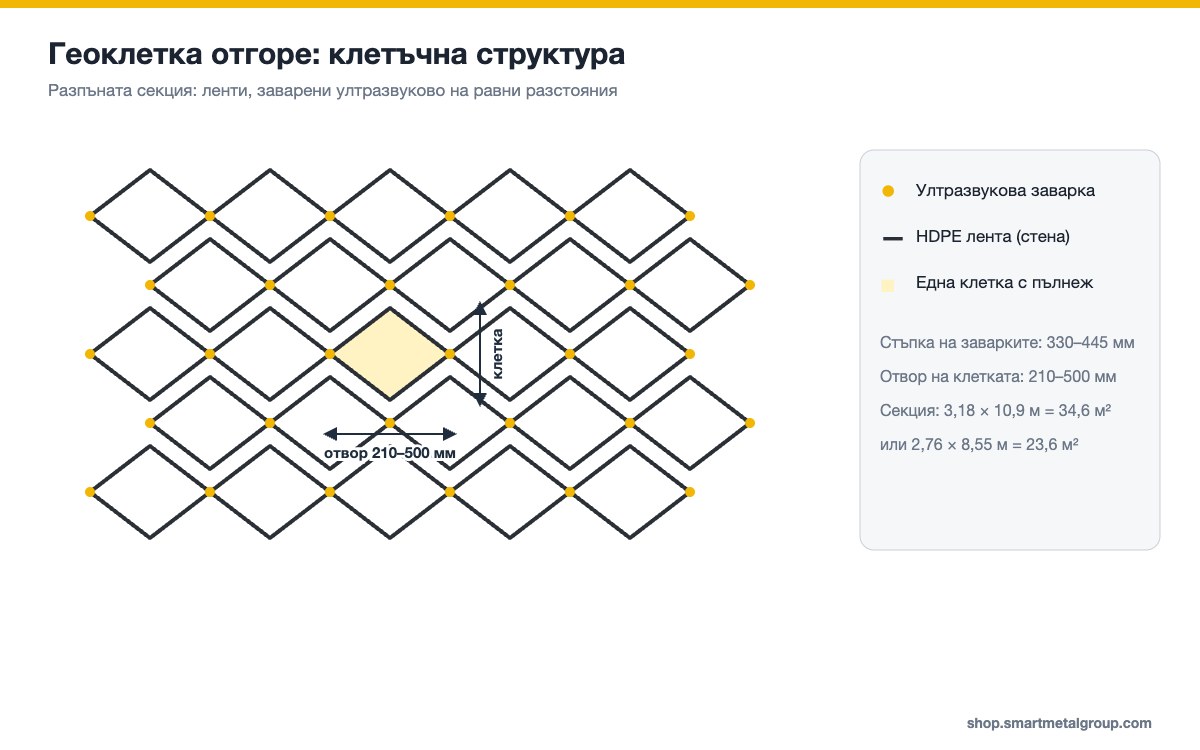Click the "или 2,76 × 8,55 м" line
Viewport: 1200px width, 750px height.
point(978,445)
